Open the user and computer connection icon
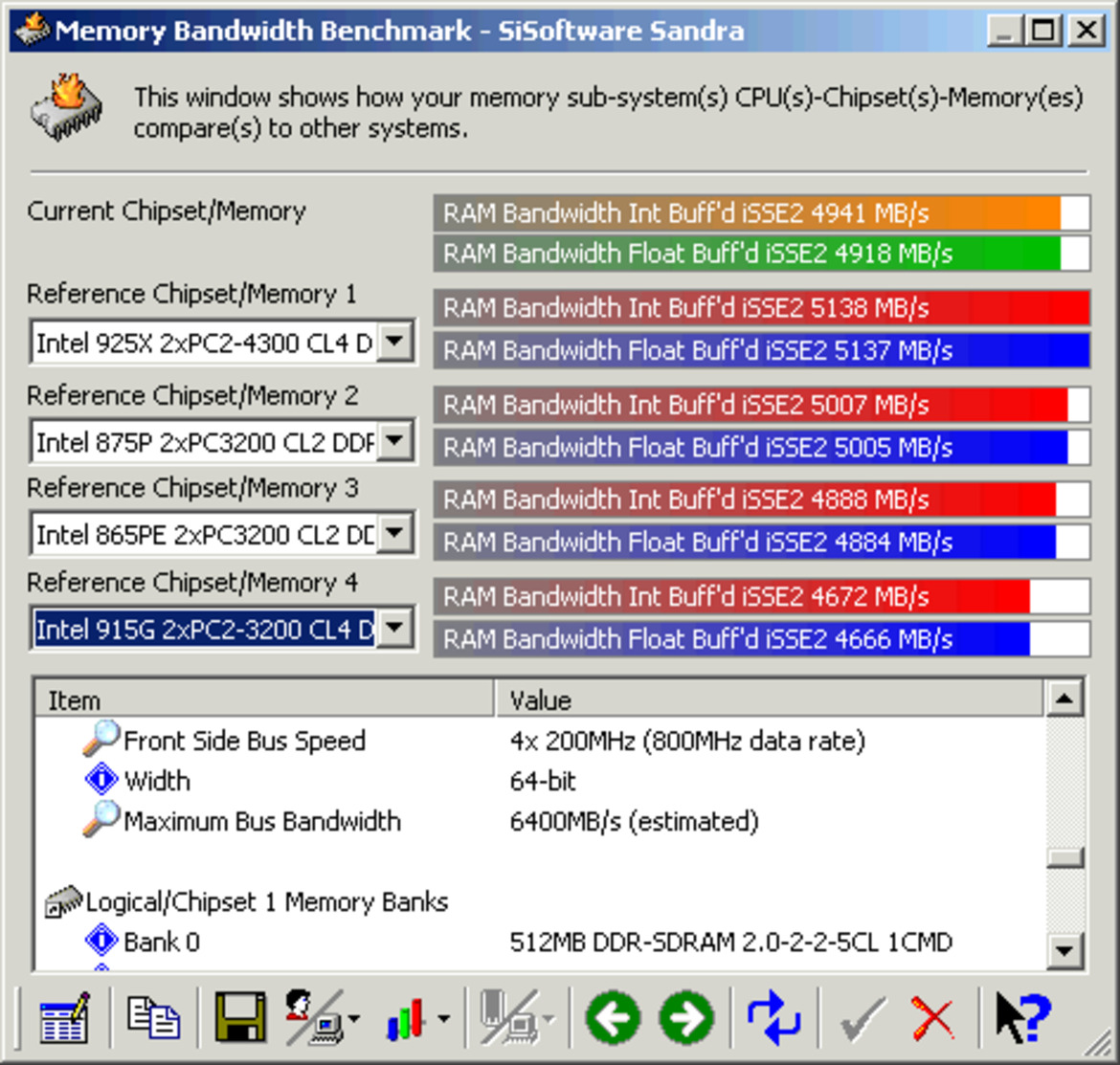 click(x=315, y=1018)
